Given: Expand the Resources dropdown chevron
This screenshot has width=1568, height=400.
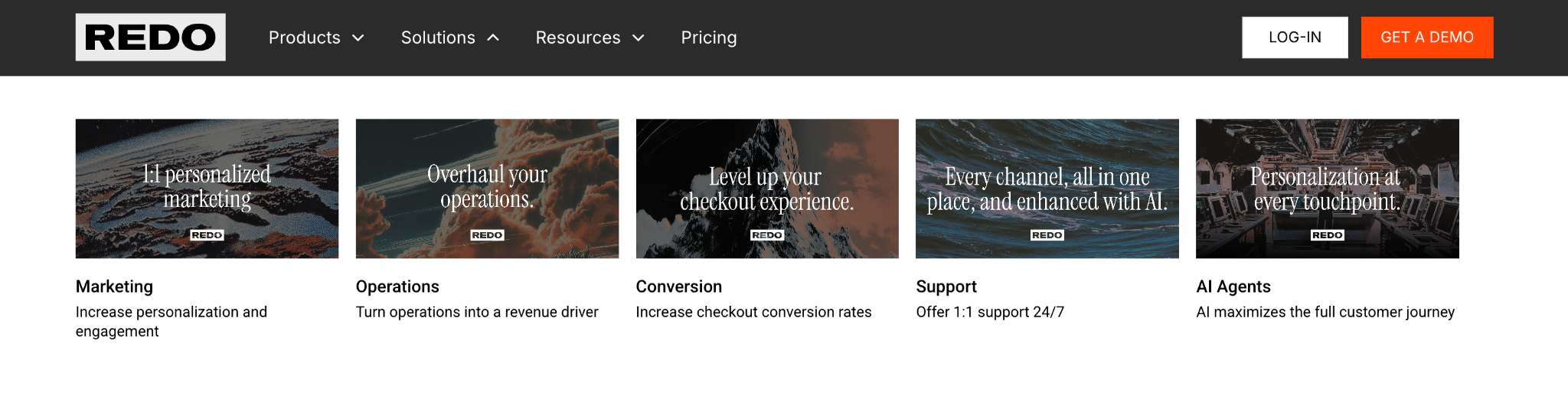Looking at the screenshot, I should point(638,38).
